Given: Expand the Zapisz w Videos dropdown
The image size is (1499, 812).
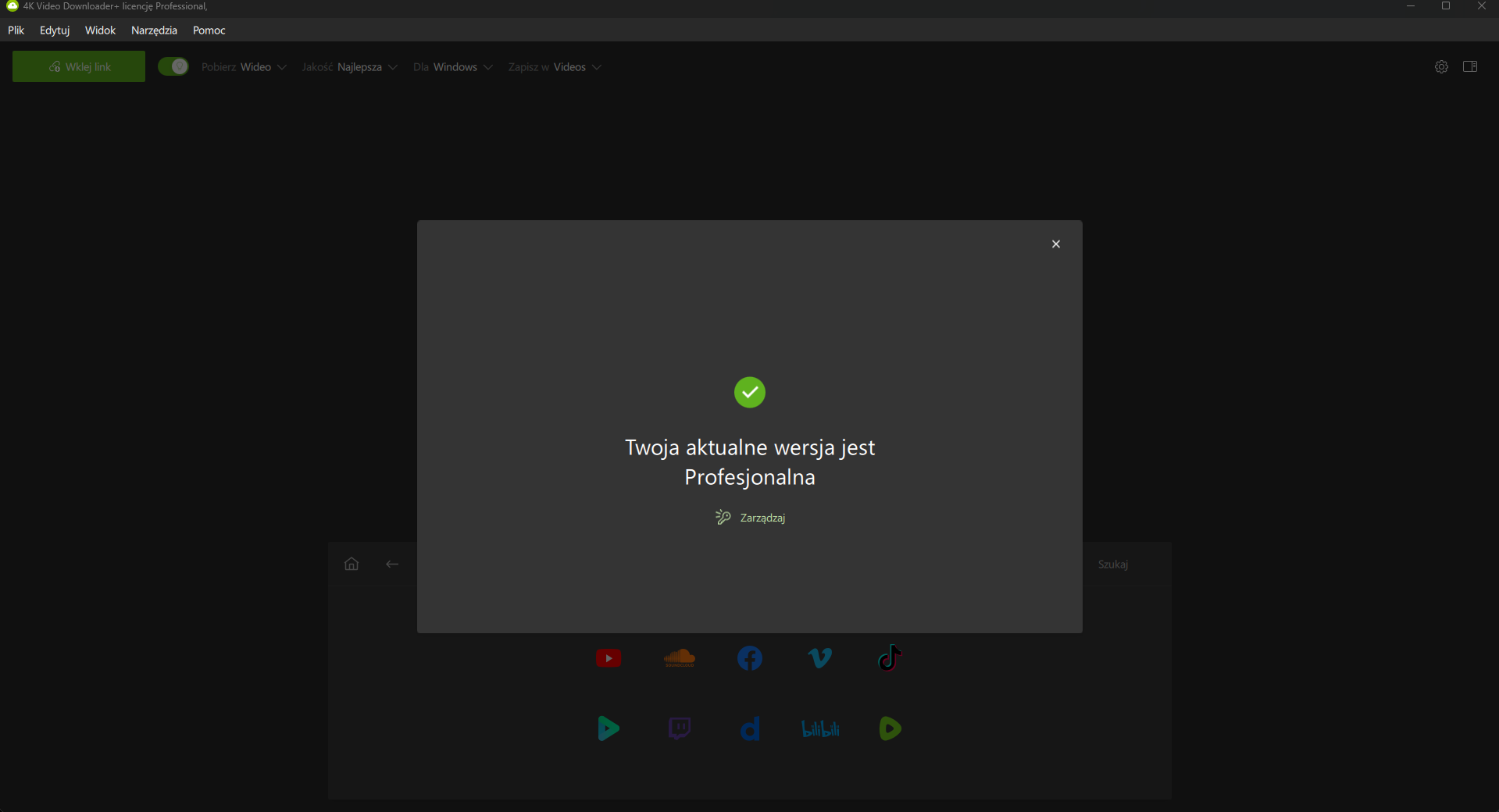Looking at the screenshot, I should 555,67.
